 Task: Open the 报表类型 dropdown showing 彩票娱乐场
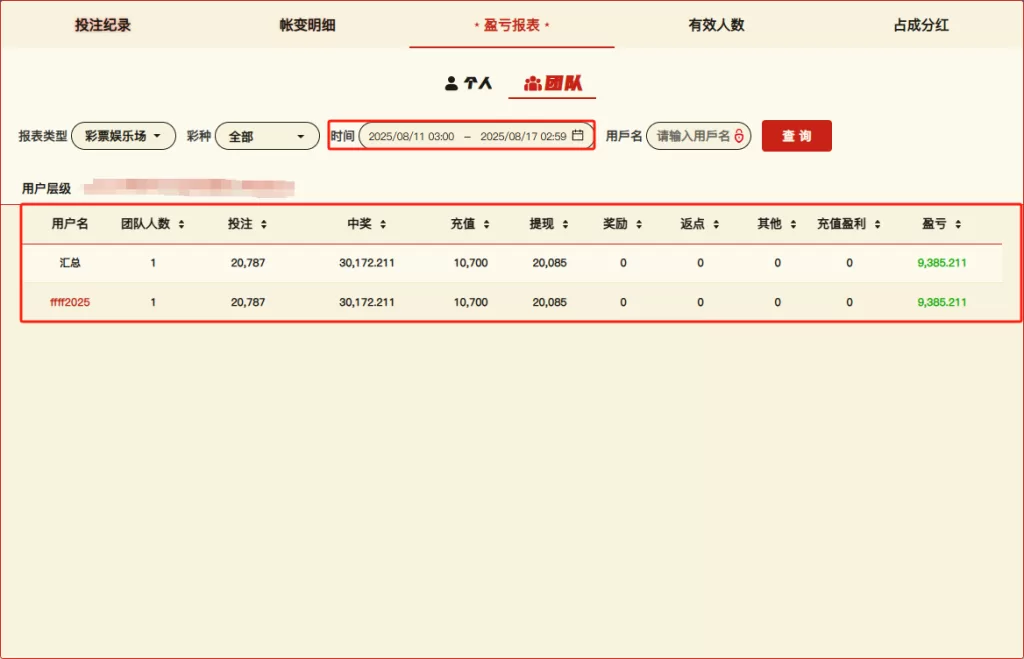click(123, 136)
